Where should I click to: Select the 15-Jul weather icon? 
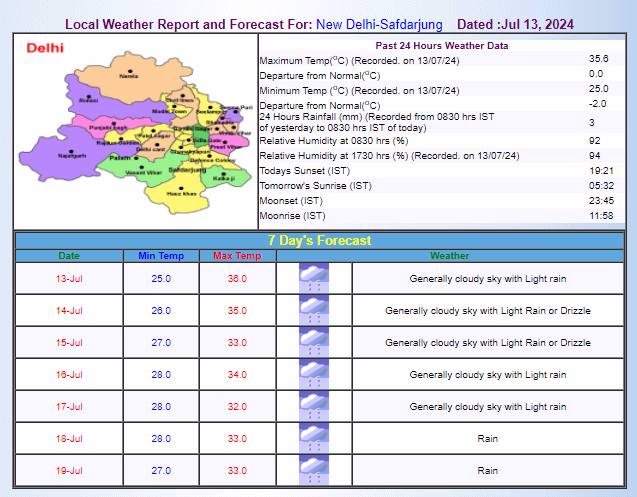pos(314,342)
